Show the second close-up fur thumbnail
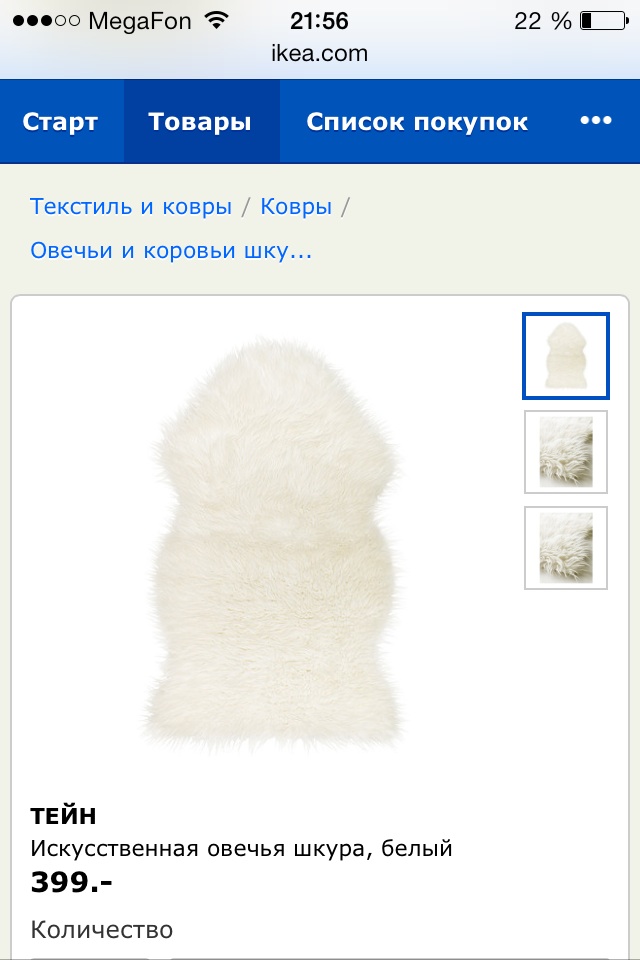640x960 pixels. pyautogui.click(x=566, y=452)
